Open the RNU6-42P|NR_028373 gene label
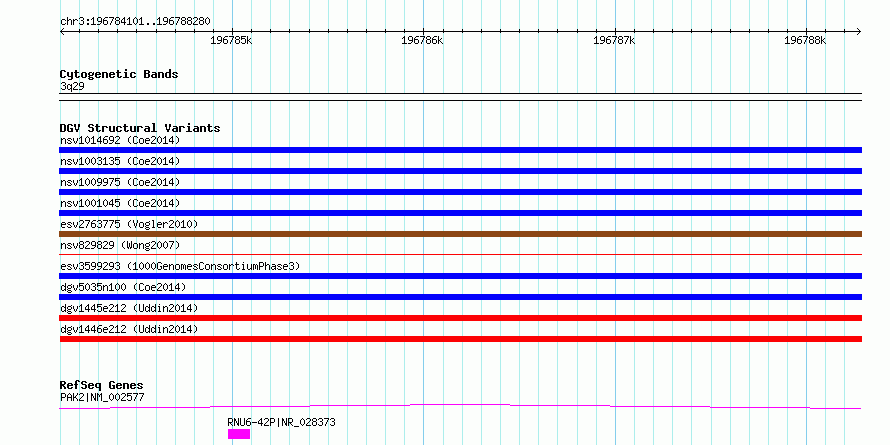 [x=282, y=422]
